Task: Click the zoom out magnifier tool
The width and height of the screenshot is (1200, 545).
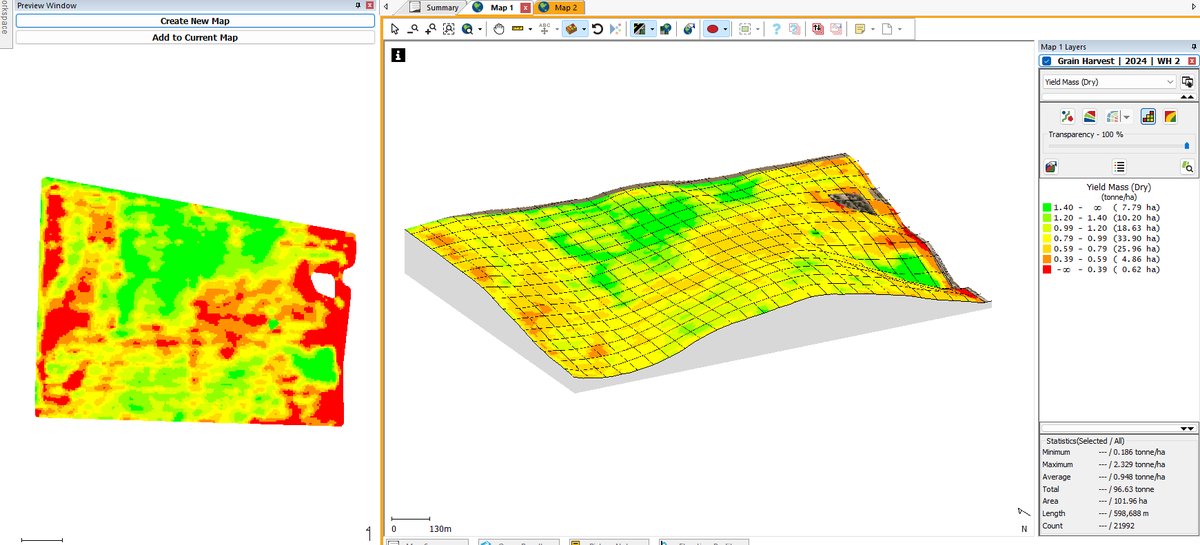Action: point(412,29)
